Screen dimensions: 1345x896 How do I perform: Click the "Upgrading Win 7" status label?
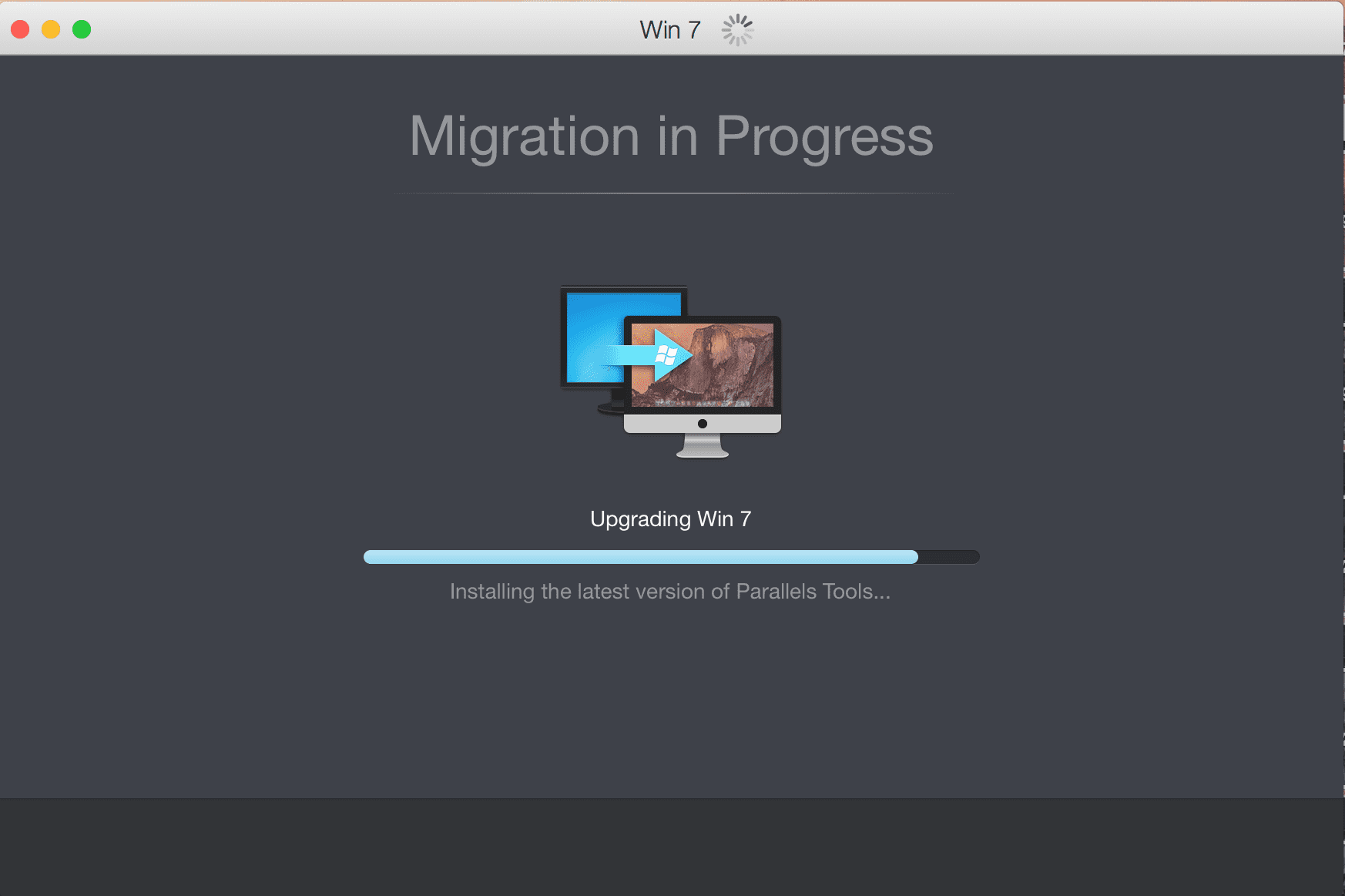point(670,519)
